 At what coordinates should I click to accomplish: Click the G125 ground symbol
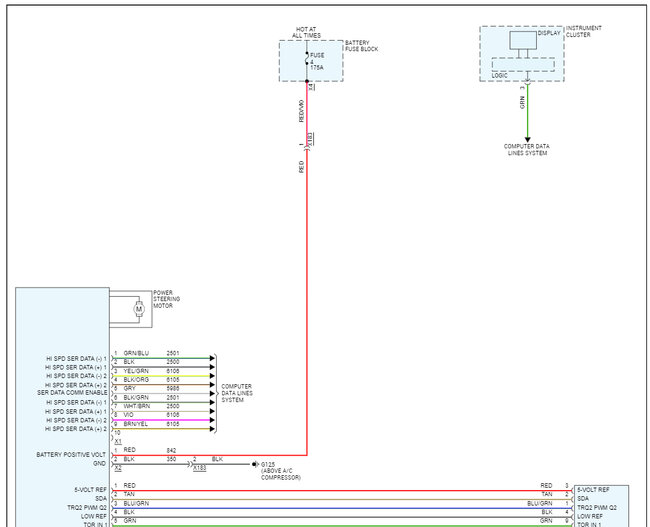coord(256,464)
